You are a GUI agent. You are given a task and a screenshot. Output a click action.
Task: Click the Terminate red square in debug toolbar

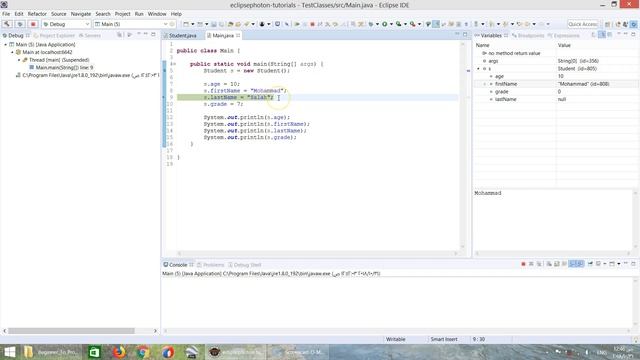[312, 24]
